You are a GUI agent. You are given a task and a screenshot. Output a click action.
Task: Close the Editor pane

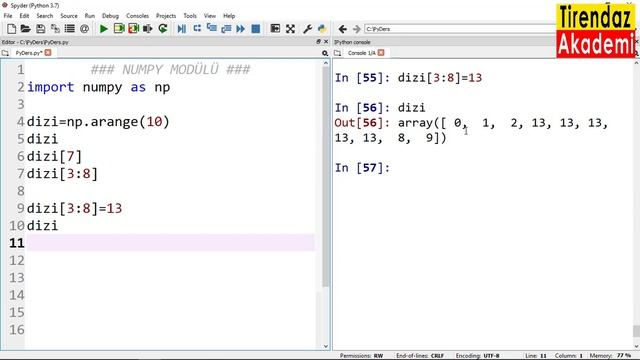(326, 42)
